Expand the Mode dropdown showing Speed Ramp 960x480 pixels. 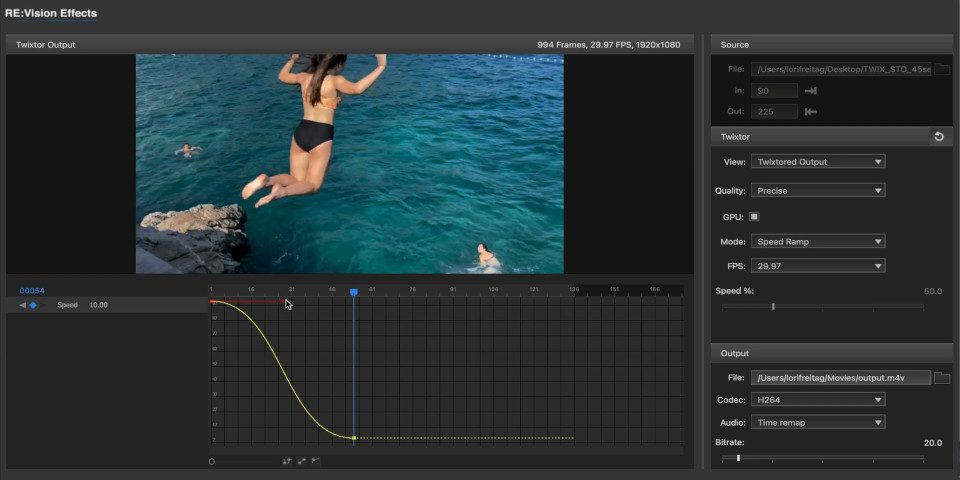click(x=818, y=241)
